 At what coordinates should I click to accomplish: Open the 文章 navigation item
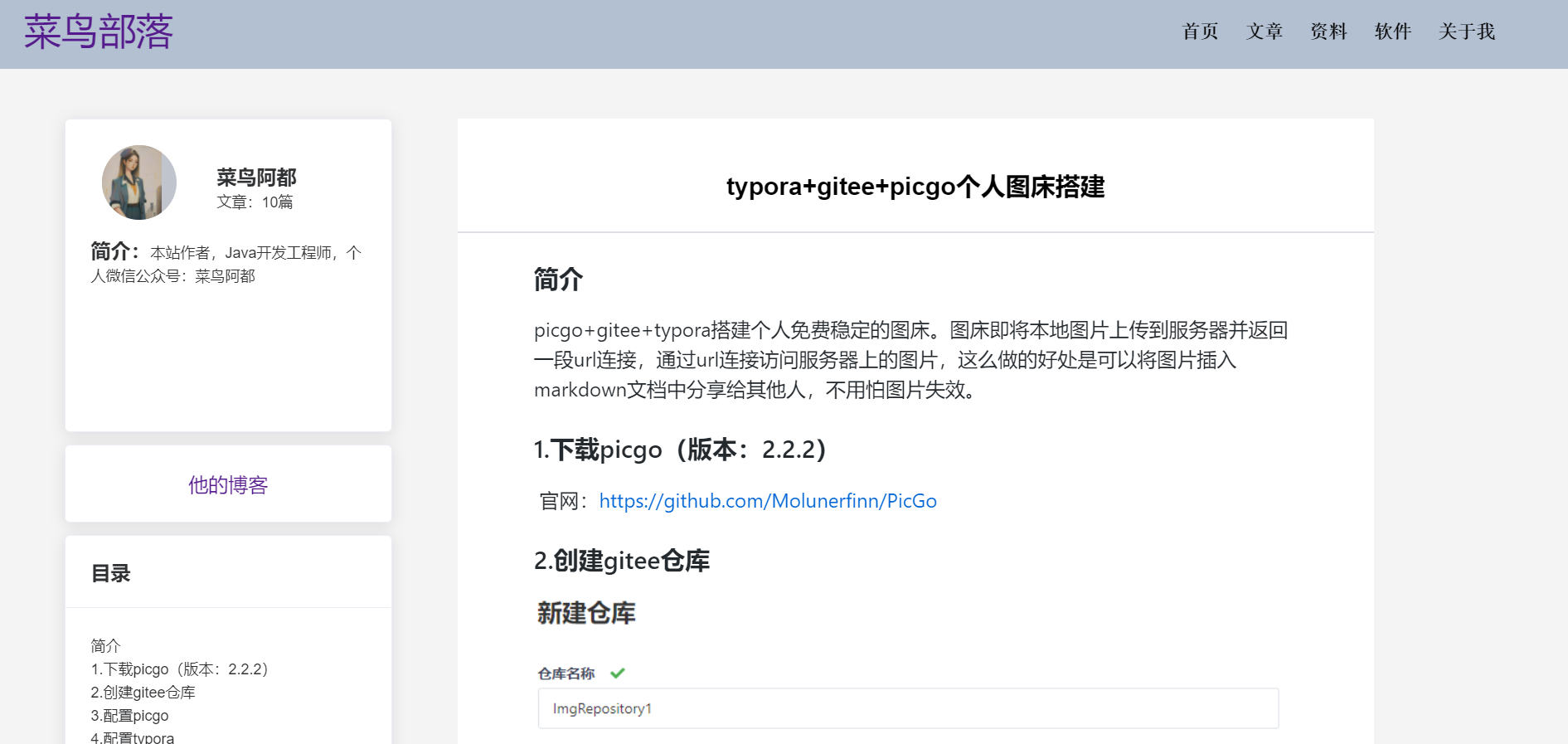pyautogui.click(x=1265, y=32)
